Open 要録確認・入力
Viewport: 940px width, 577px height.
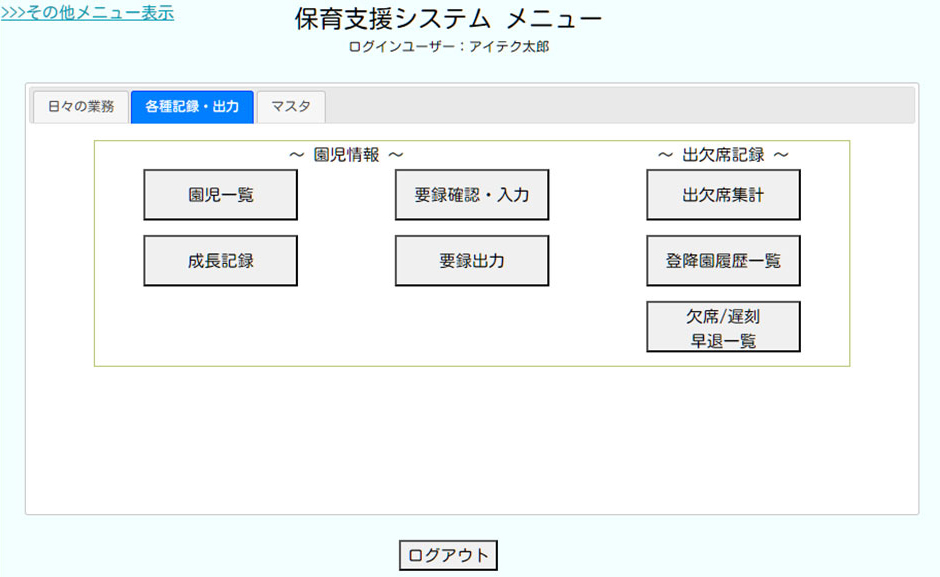pos(471,195)
